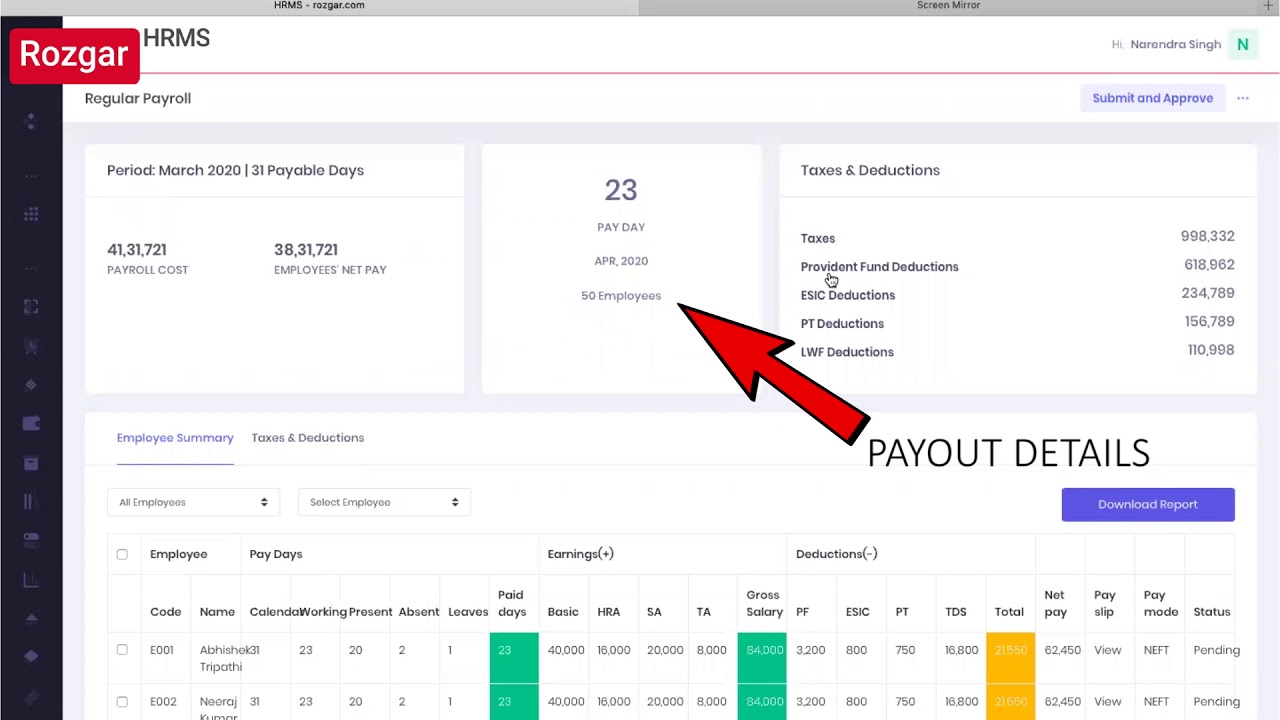Open the frame scan icon in sidebar
Viewport: 1280px width, 720px height.
click(31, 307)
